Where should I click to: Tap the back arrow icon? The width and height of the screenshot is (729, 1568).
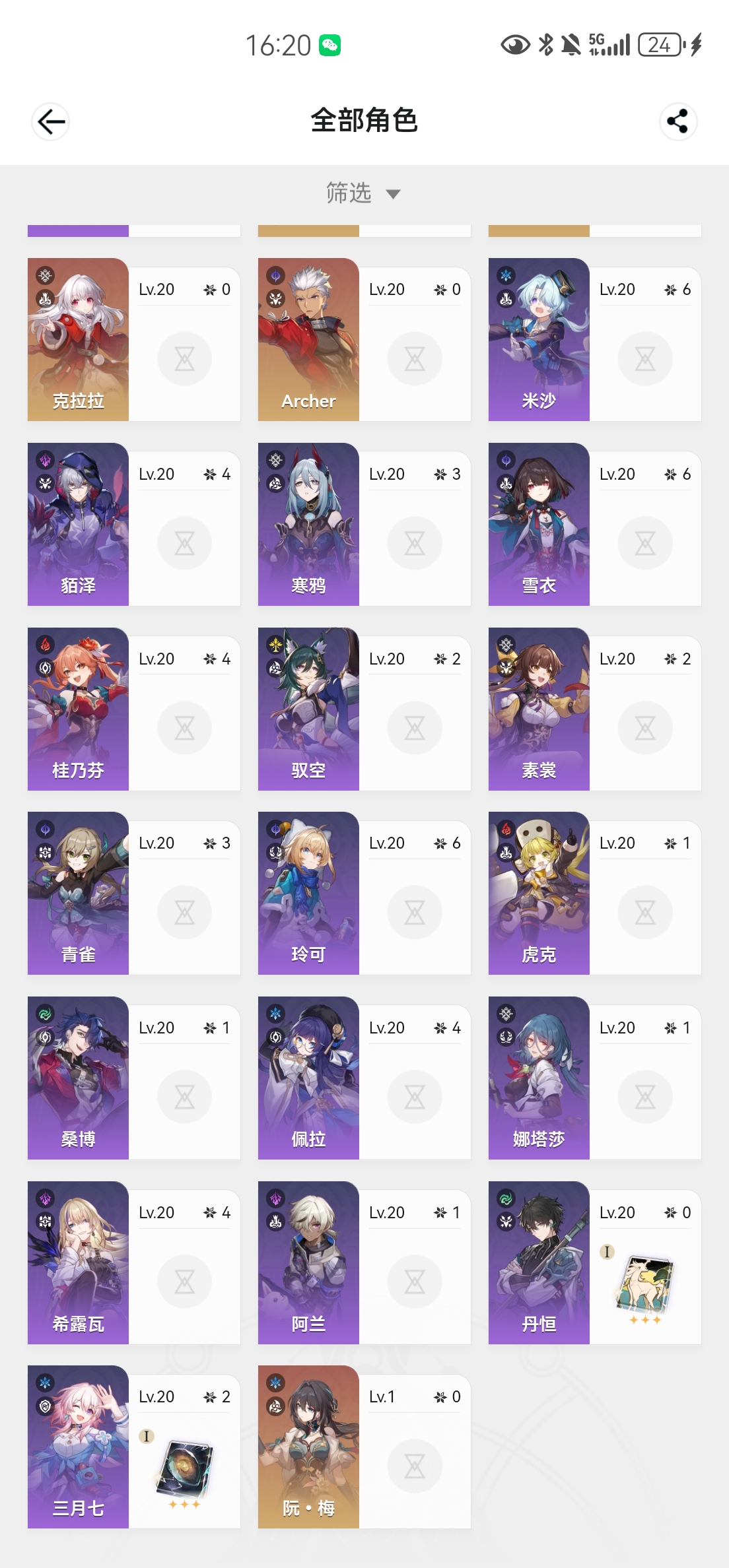coord(50,121)
